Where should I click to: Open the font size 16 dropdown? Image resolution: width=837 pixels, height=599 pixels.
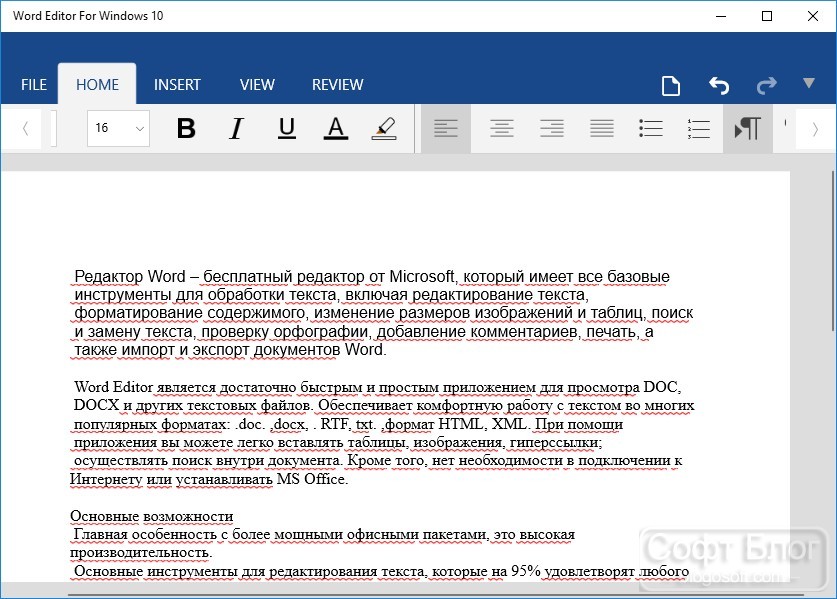pyautogui.click(x=119, y=128)
